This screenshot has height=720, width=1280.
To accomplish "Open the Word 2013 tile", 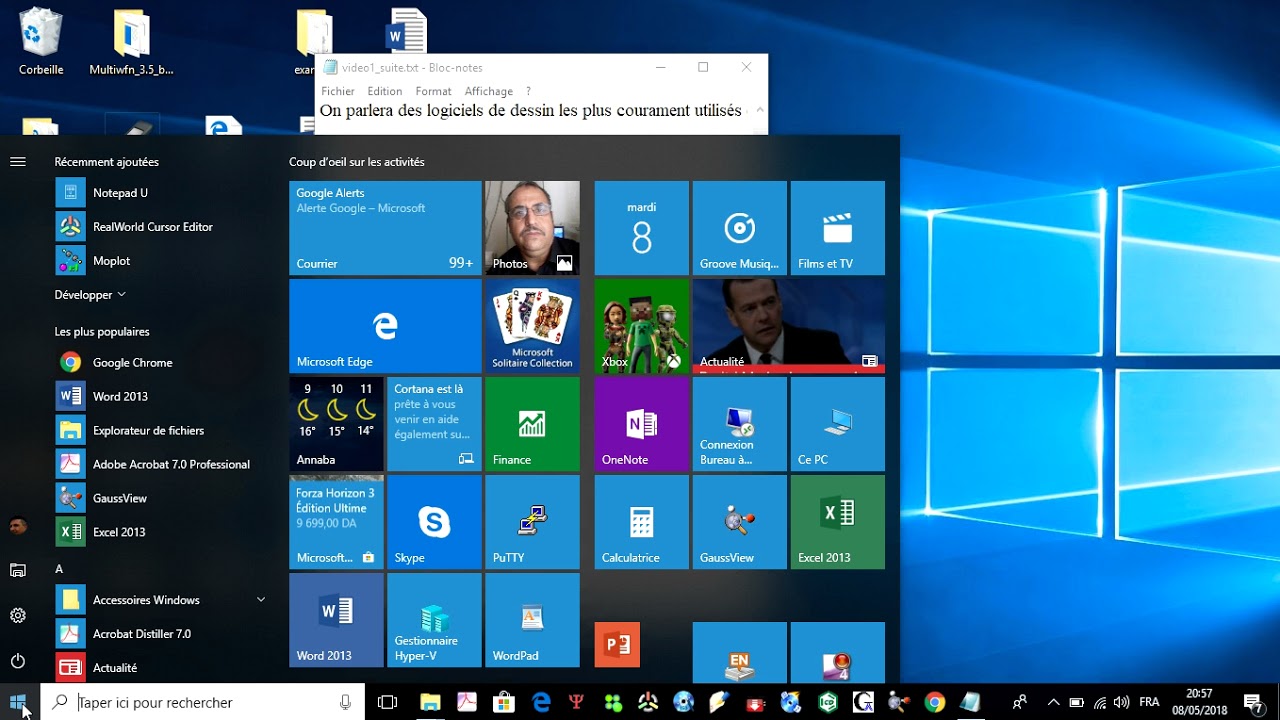I will click(x=336, y=620).
